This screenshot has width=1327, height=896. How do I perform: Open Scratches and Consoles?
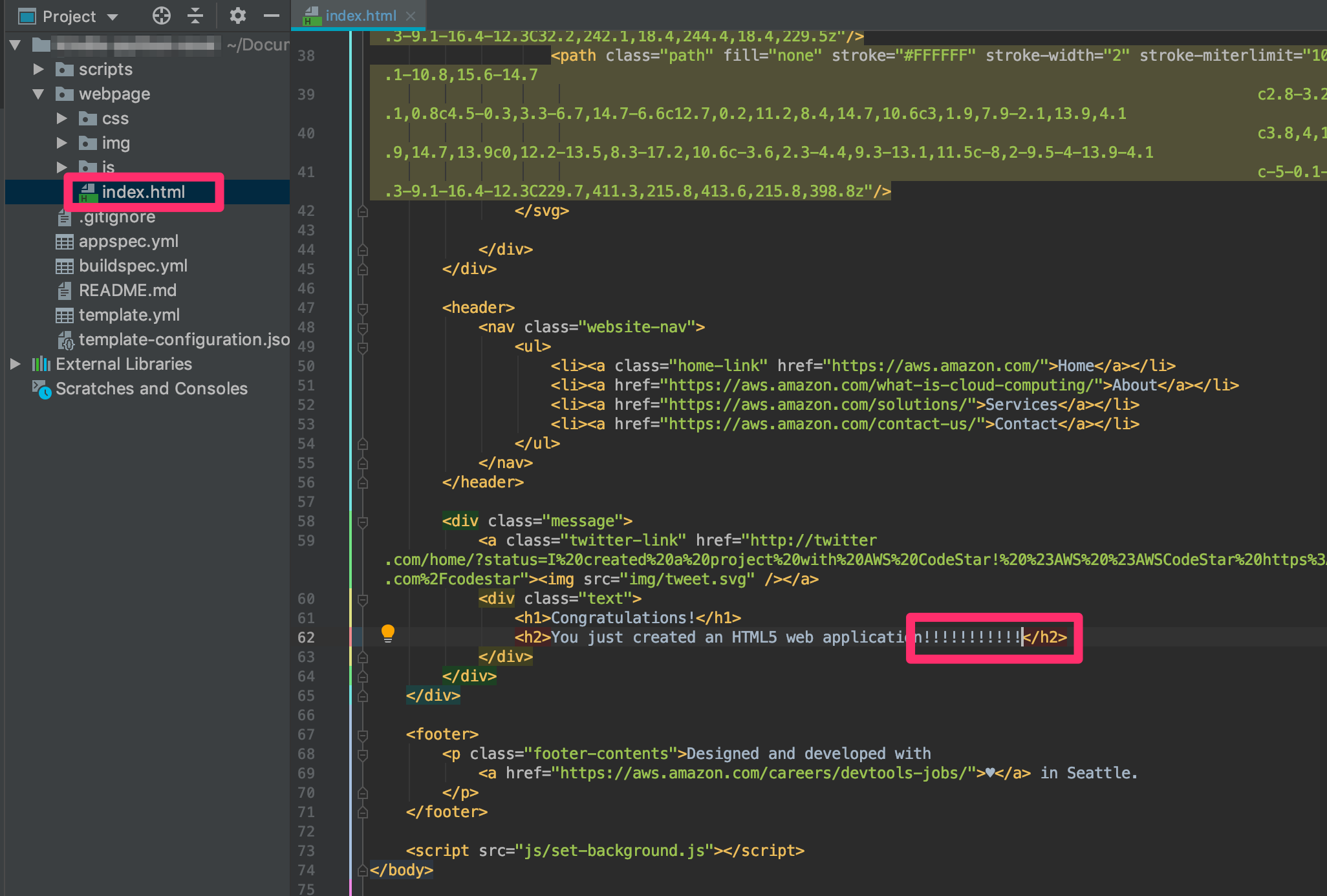[151, 389]
